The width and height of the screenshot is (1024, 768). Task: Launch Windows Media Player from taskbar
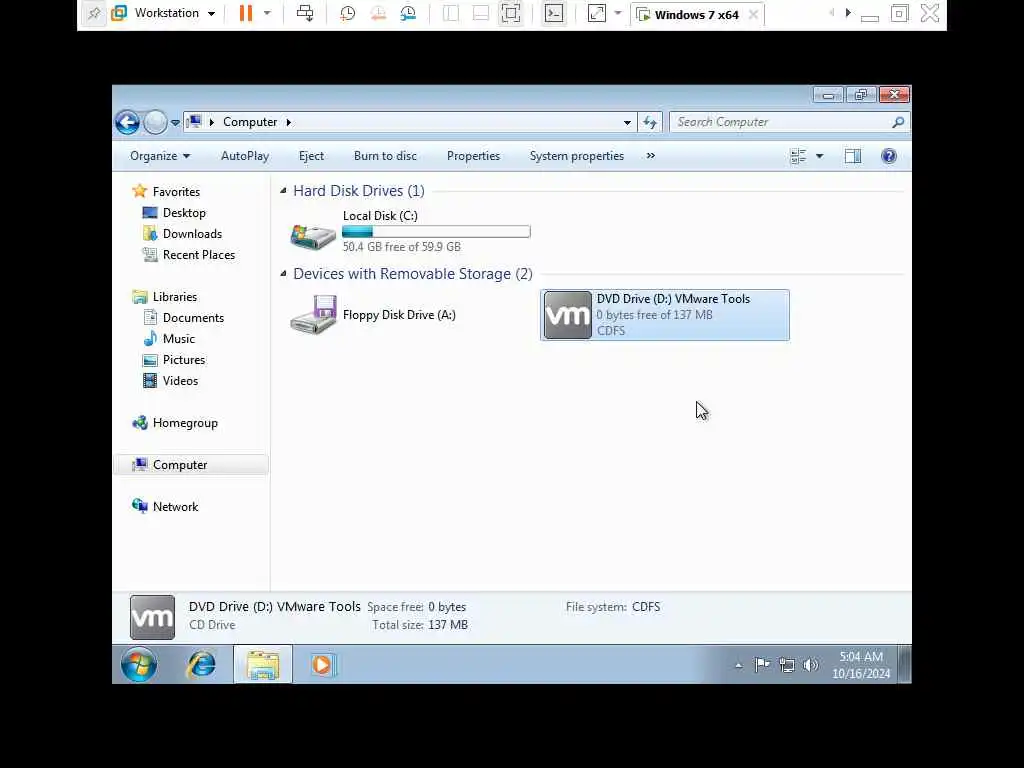click(x=321, y=665)
